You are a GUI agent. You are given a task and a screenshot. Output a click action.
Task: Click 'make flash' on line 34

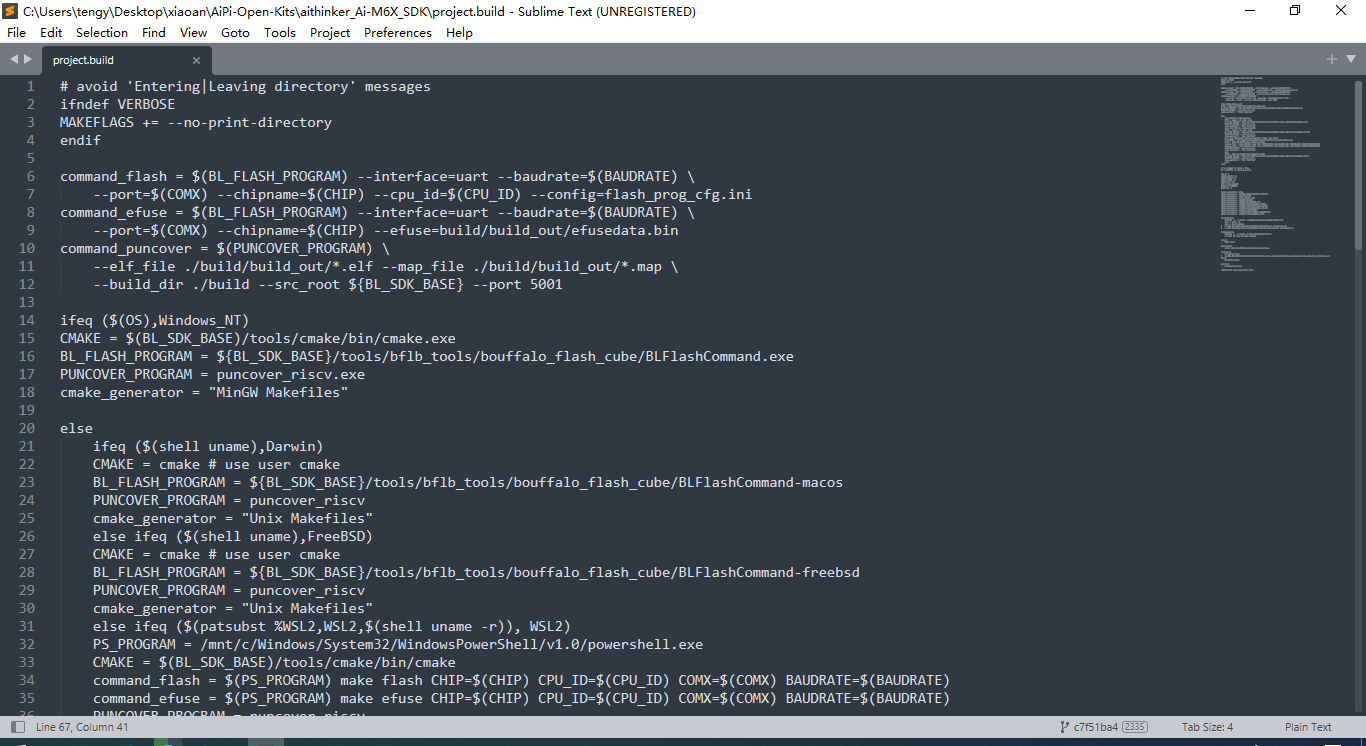382,680
